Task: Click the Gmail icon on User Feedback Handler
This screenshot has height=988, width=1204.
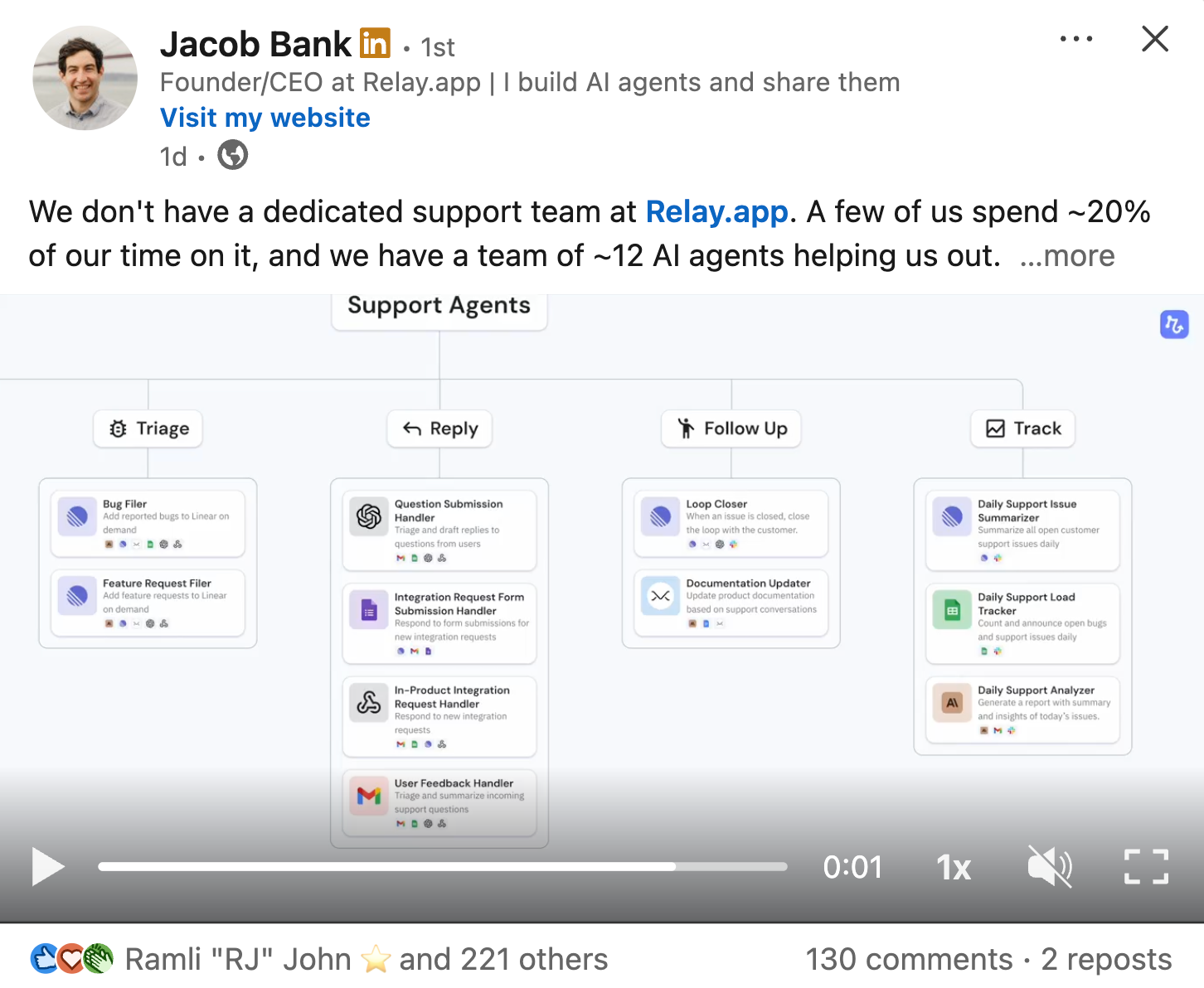Action: point(369,796)
